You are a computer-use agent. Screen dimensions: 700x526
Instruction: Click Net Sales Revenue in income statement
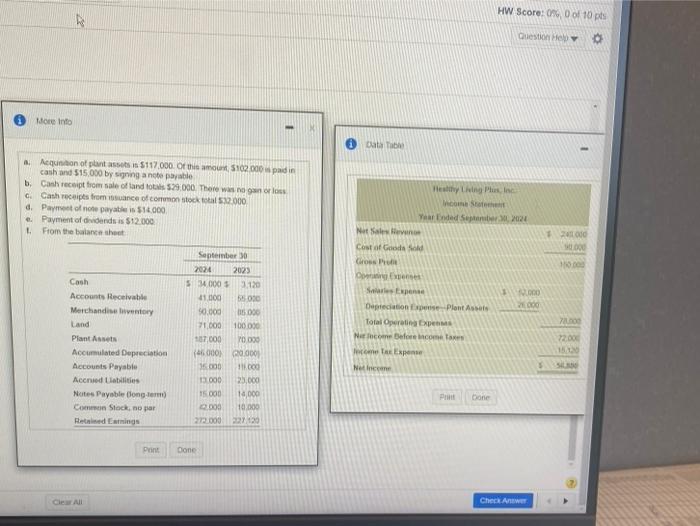click(388, 231)
